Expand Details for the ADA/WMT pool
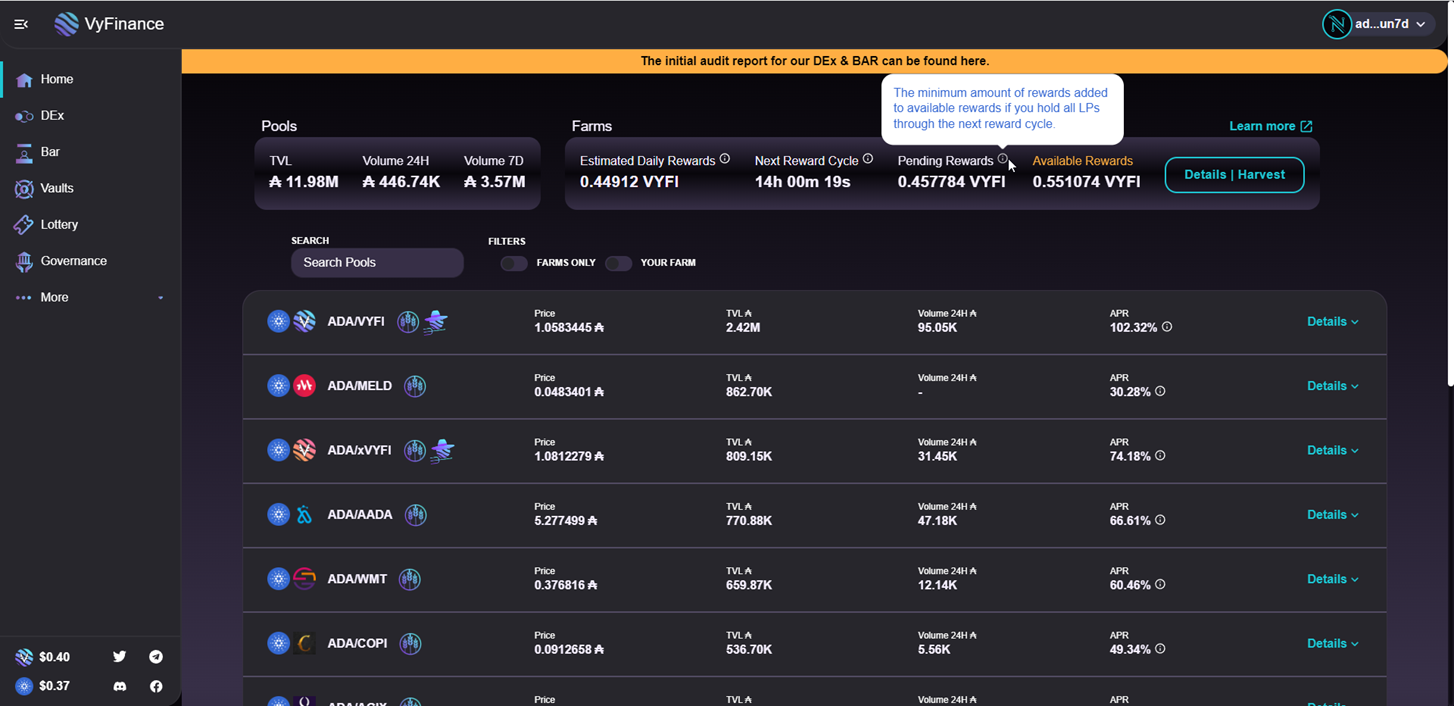Image resolution: width=1454 pixels, height=706 pixels. tap(1333, 579)
